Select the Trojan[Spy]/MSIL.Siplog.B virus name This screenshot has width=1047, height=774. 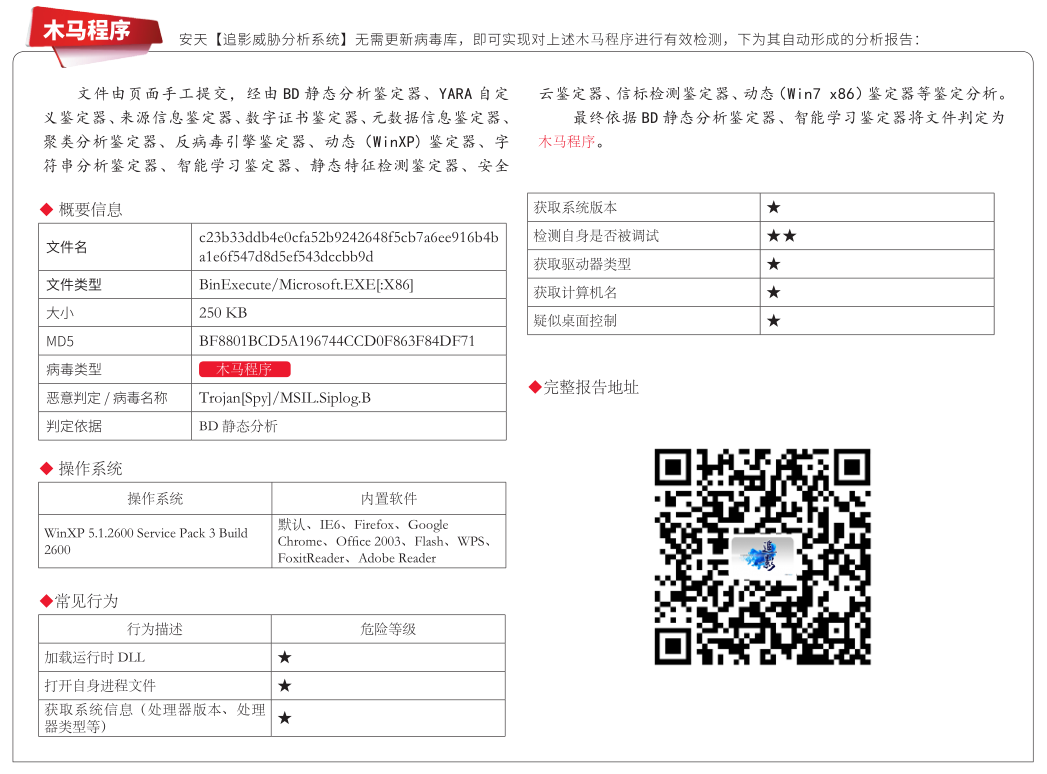(284, 398)
